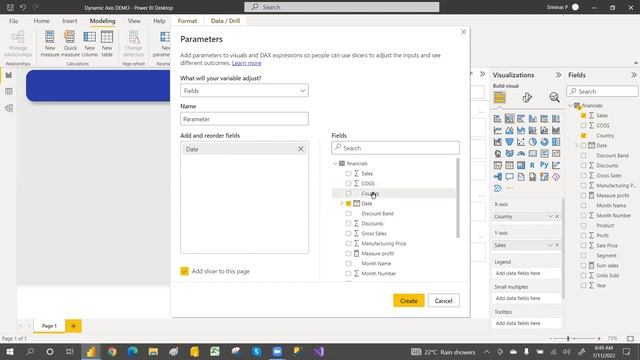Switch to the Home ribbon tab
The image size is (640, 360).
point(42,21)
